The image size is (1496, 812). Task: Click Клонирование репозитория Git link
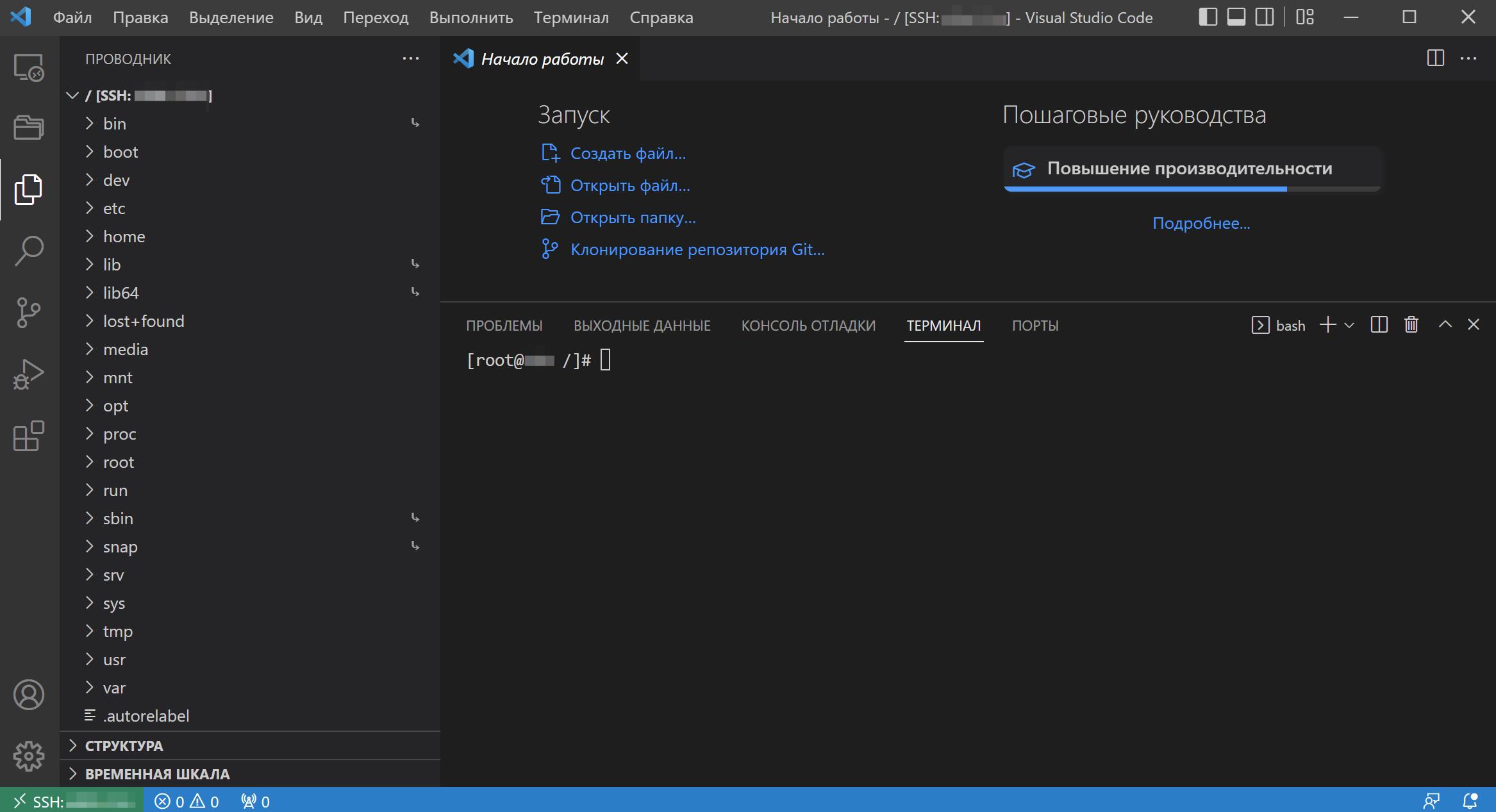[697, 249]
